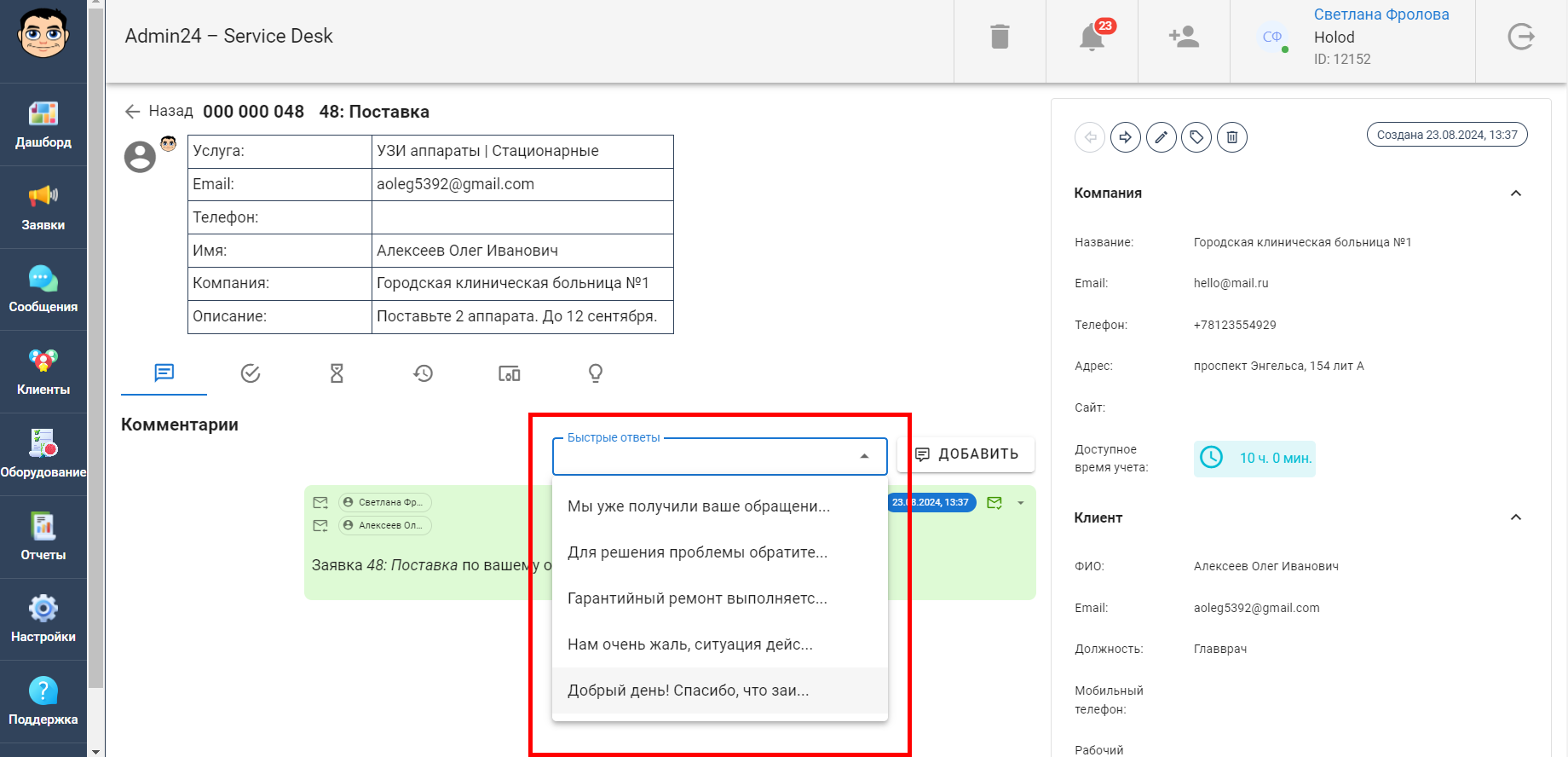This screenshot has width=1568, height=757.
Task: Click the forward arrow icon in ticket panel
Action: pos(1126,137)
